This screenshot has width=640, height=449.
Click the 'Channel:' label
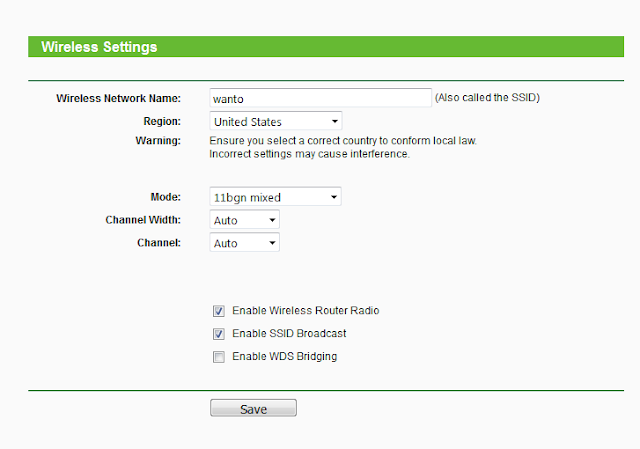click(159, 243)
